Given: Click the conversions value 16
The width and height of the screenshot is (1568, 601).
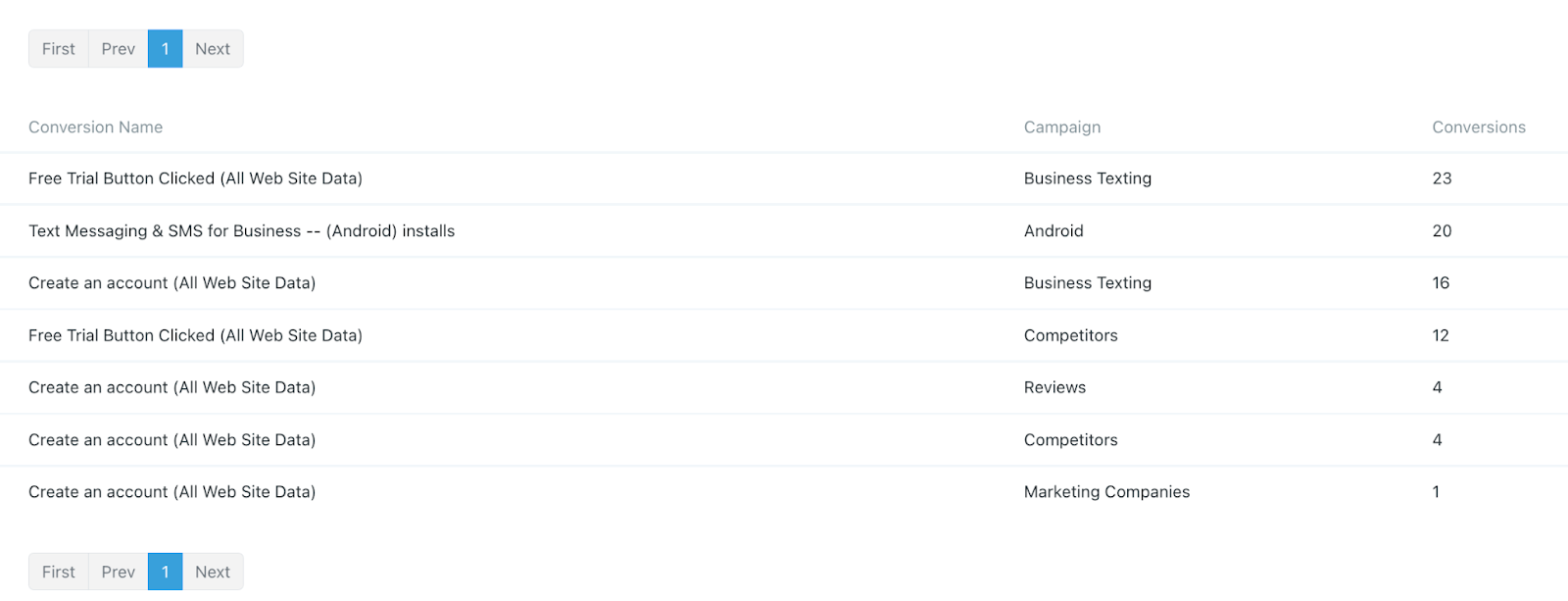Looking at the screenshot, I should [x=1441, y=283].
